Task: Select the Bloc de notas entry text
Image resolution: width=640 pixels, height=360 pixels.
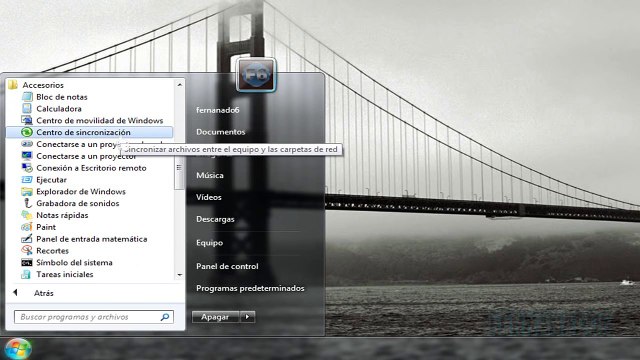Action: tap(62, 97)
